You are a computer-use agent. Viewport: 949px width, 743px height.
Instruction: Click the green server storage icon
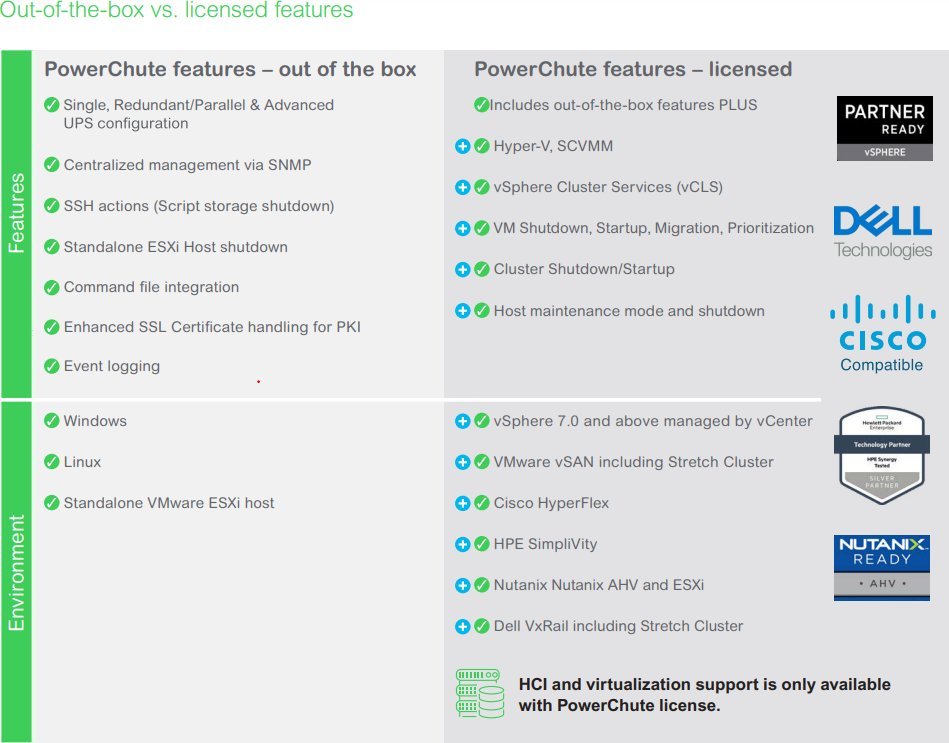[x=480, y=693]
